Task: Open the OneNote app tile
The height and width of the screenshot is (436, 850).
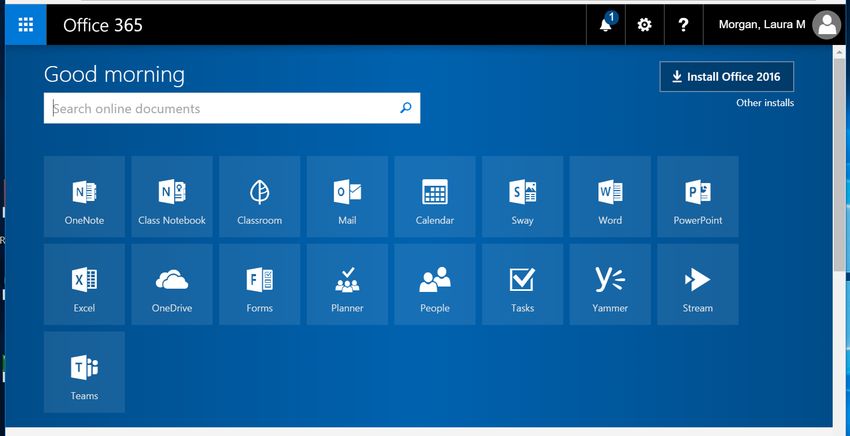Action: point(84,196)
